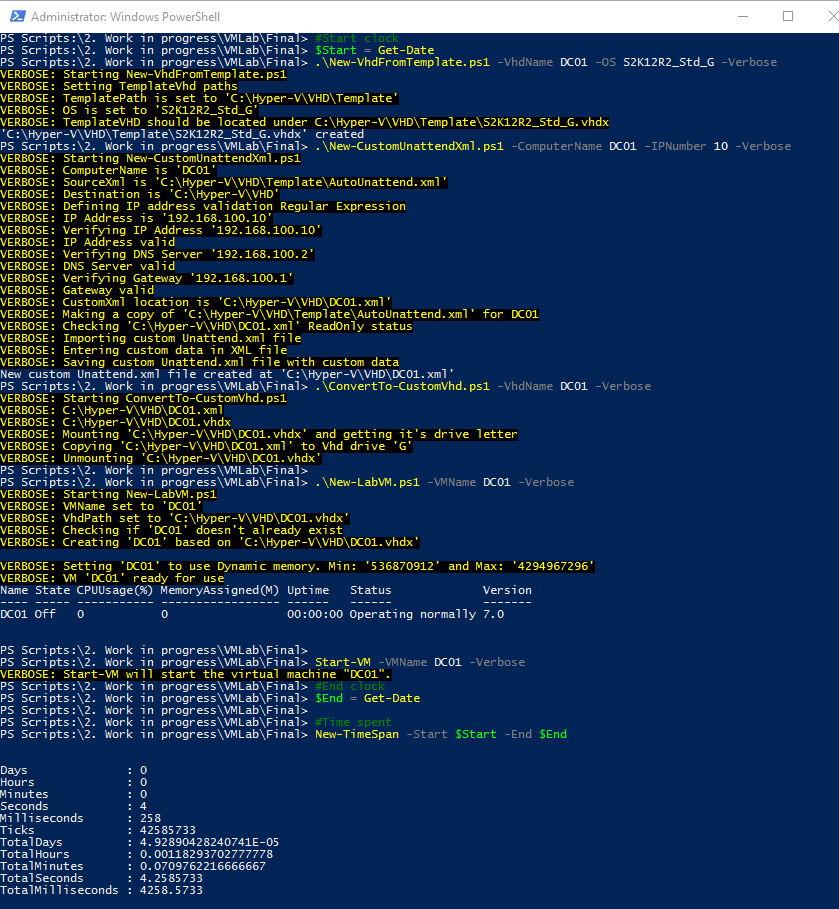Viewport: 839px width, 909px height.
Task: Click the '00:00:00' uptime value
Action: [x=315, y=615]
